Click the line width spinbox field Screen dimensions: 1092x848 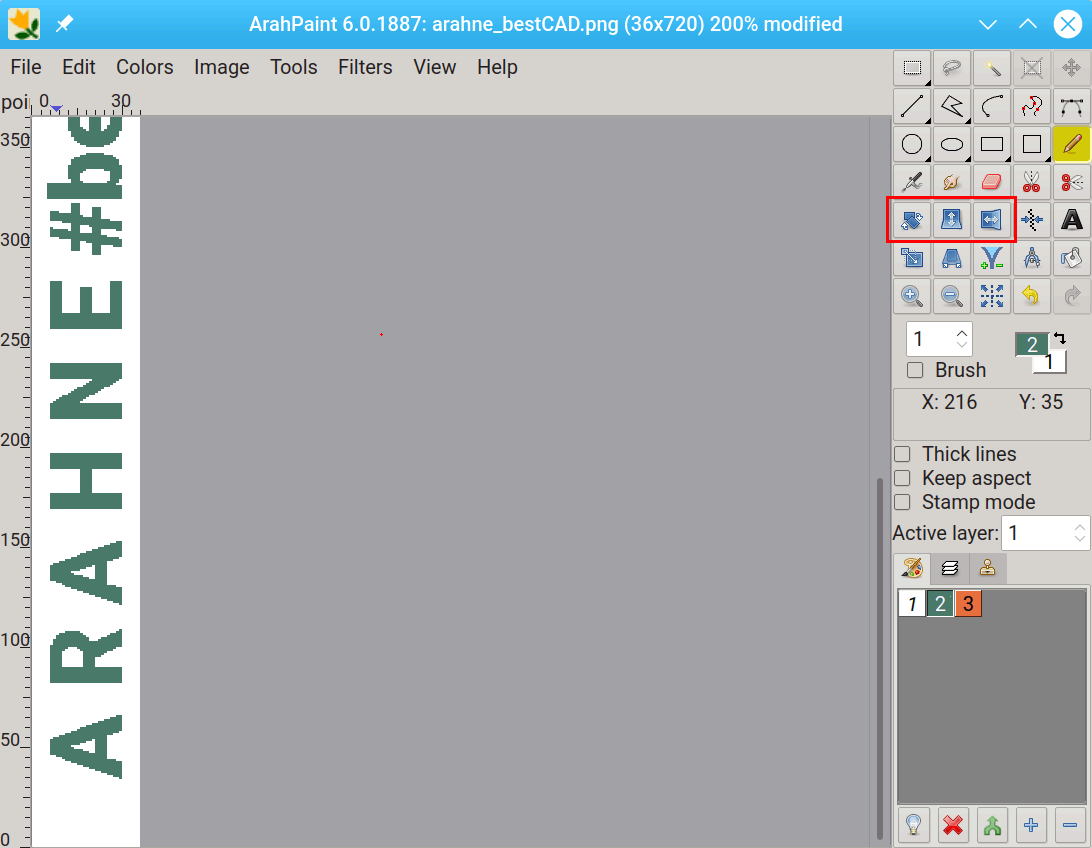939,339
